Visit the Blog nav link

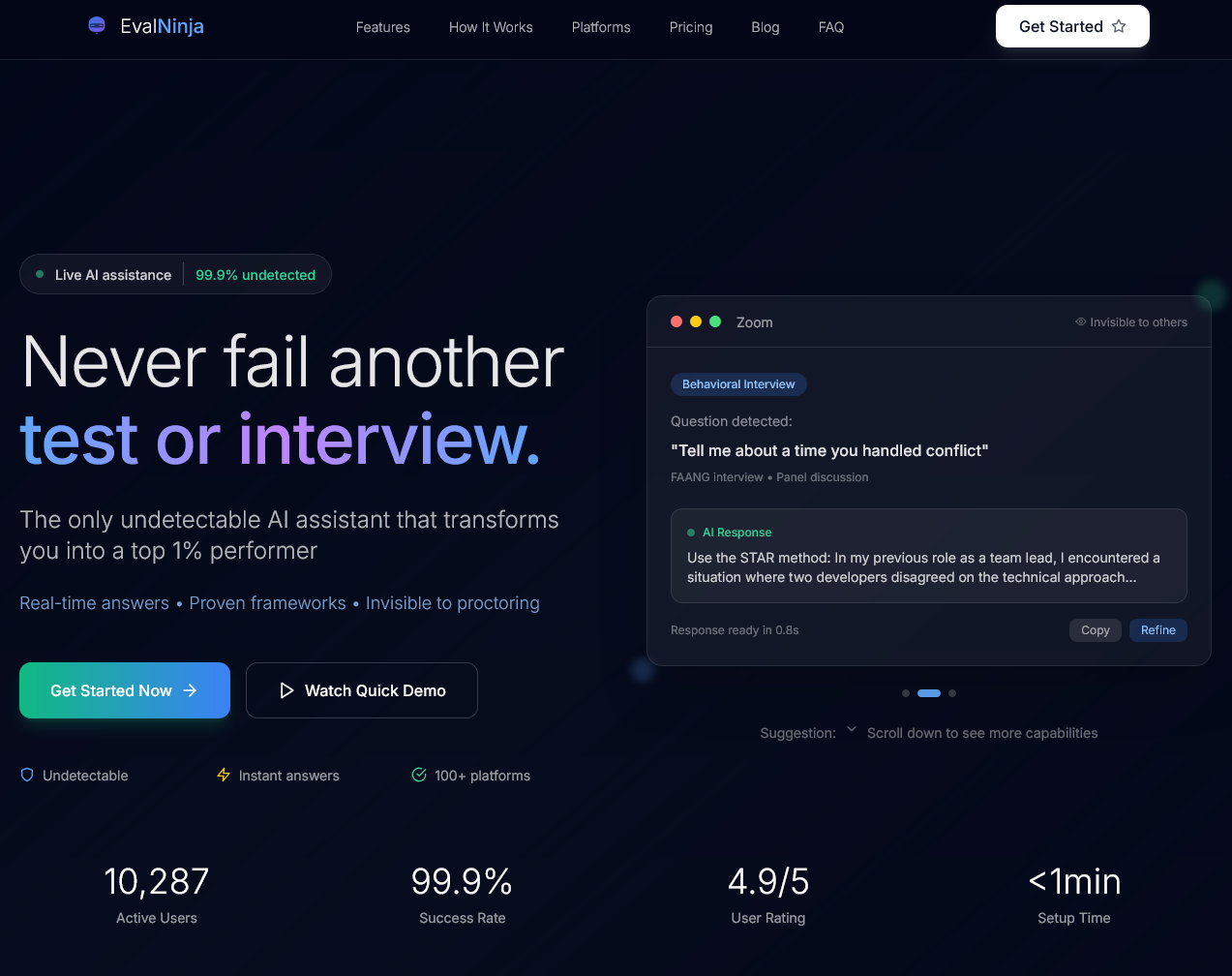pos(766,27)
